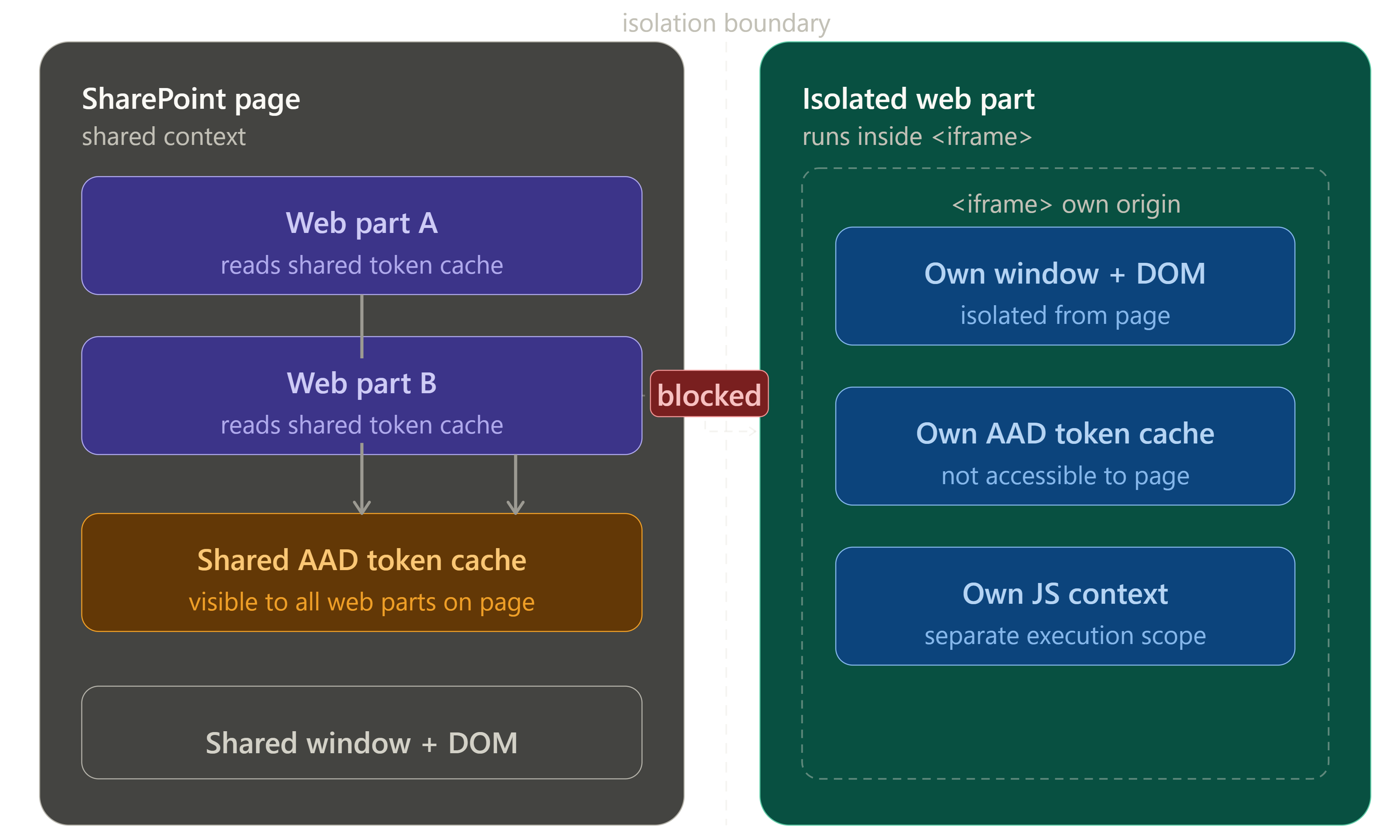Click the 'shared context' subtitle
Screen dimensions: 1400x840
pos(164,137)
